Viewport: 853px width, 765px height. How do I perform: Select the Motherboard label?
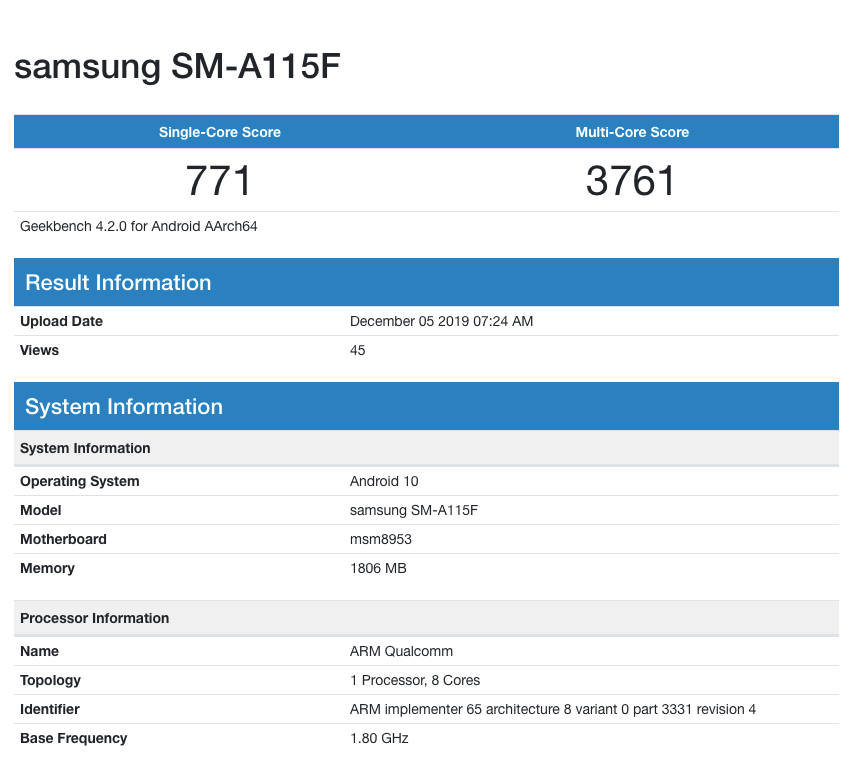[x=63, y=539]
